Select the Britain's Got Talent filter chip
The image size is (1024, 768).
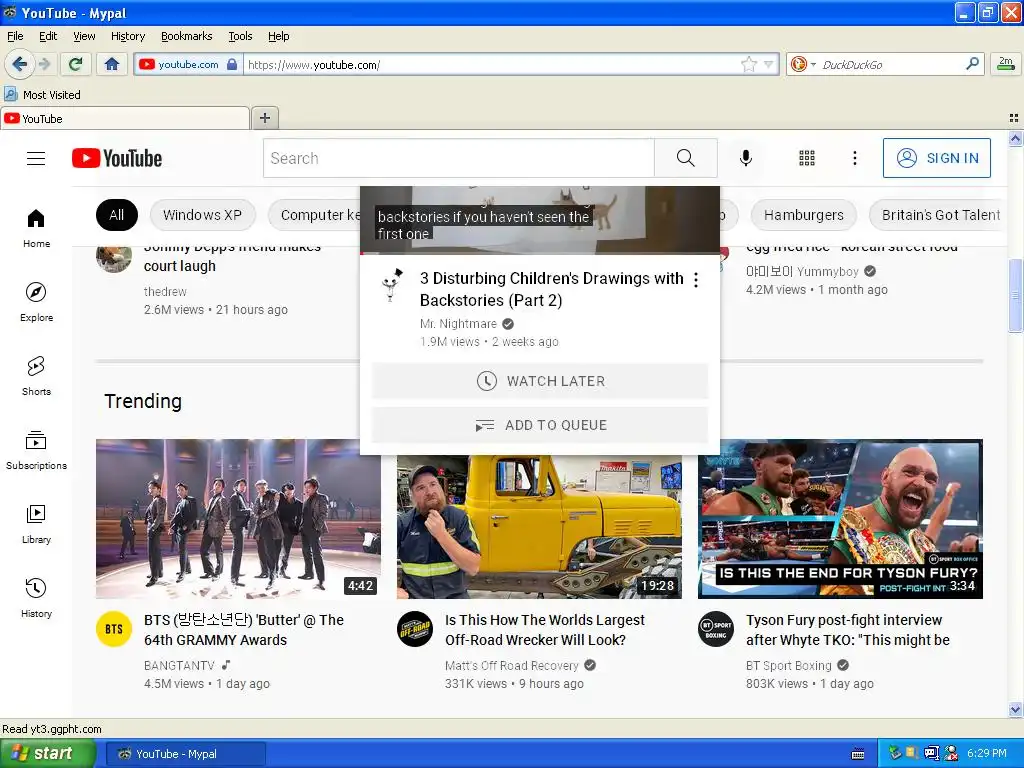pos(940,215)
